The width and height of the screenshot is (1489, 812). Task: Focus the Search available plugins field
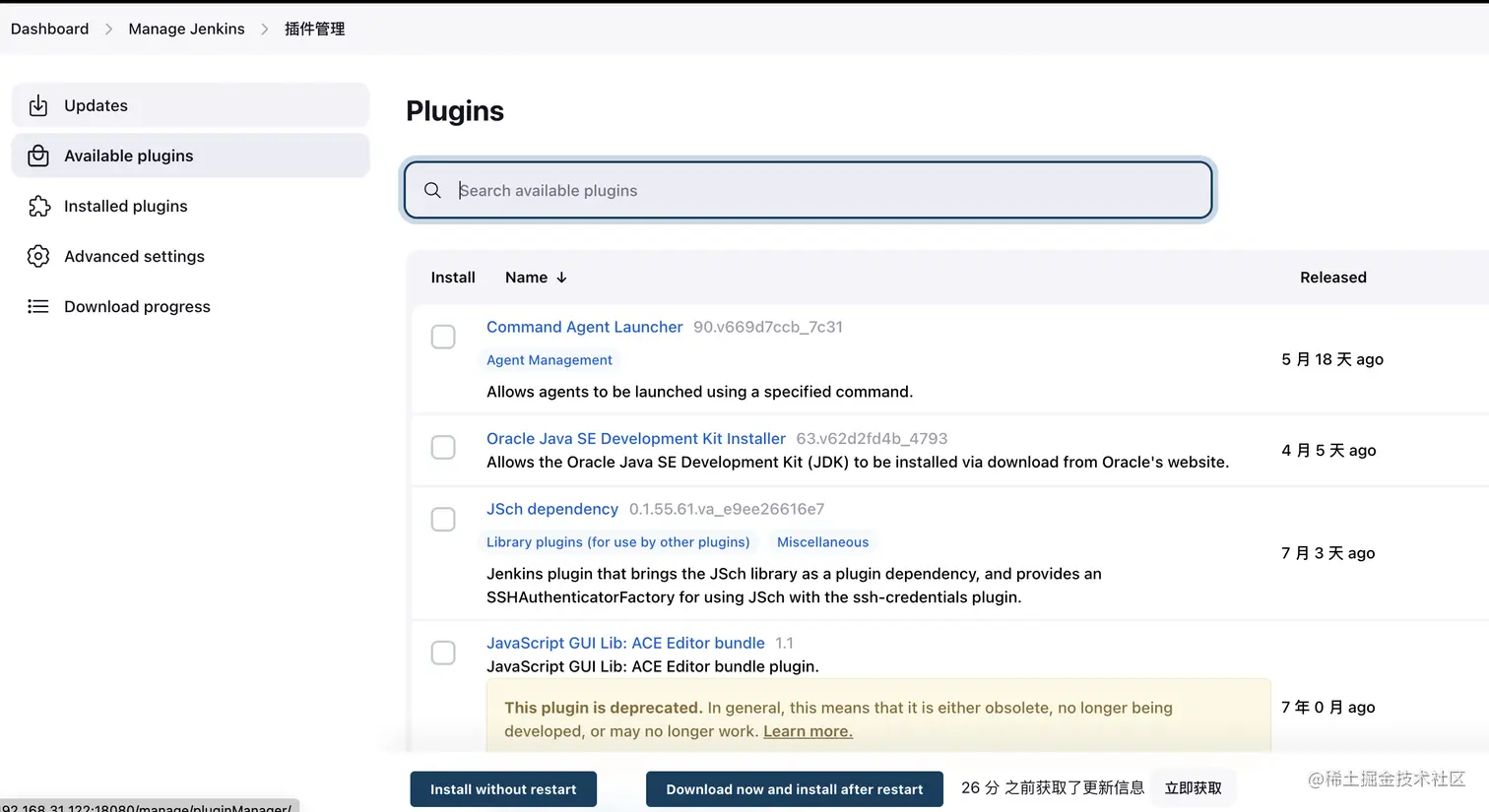coord(809,190)
